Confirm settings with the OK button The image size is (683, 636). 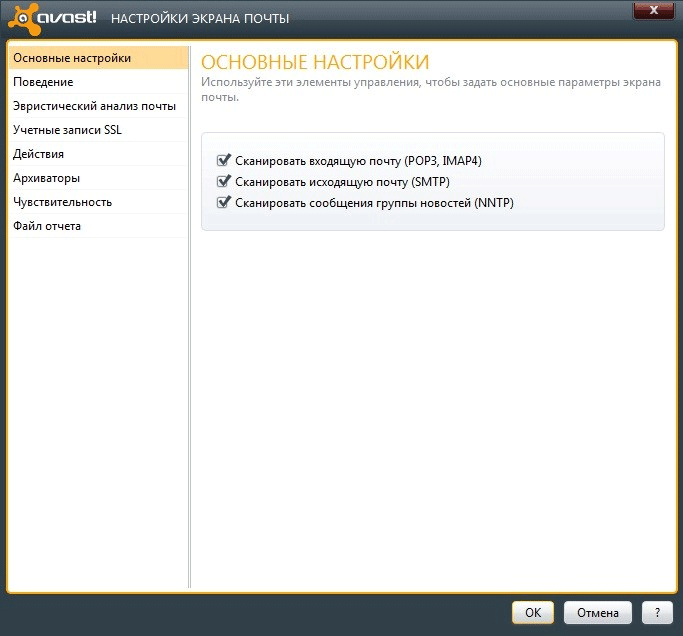533,613
